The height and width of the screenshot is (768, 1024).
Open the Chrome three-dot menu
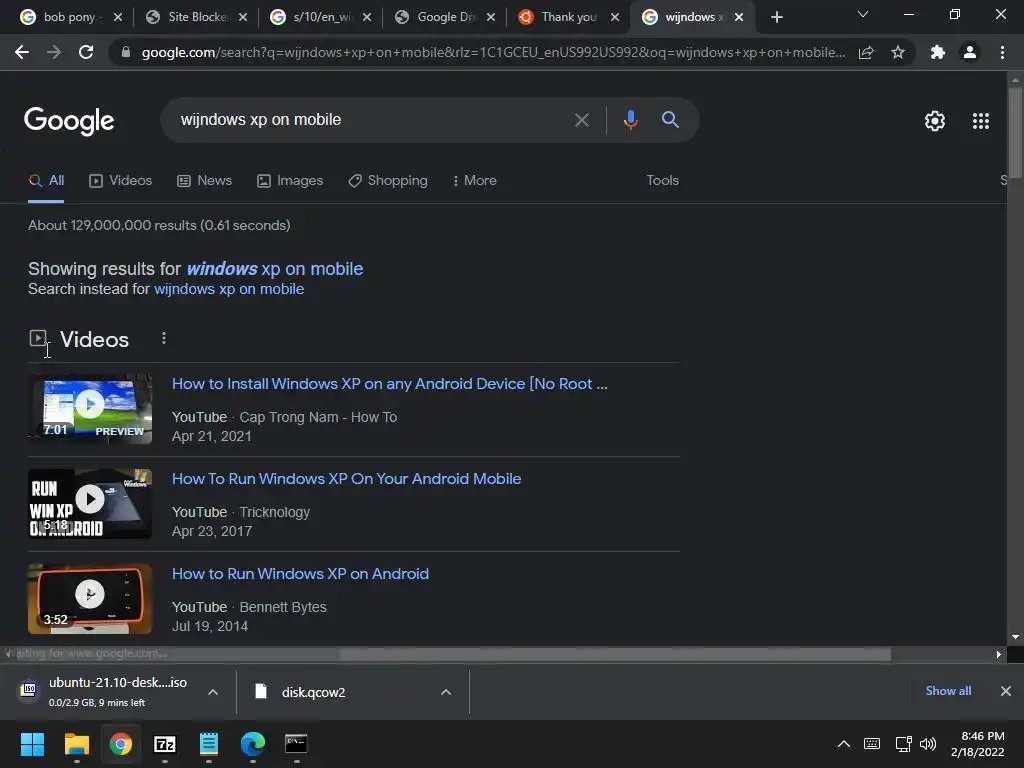1002,52
